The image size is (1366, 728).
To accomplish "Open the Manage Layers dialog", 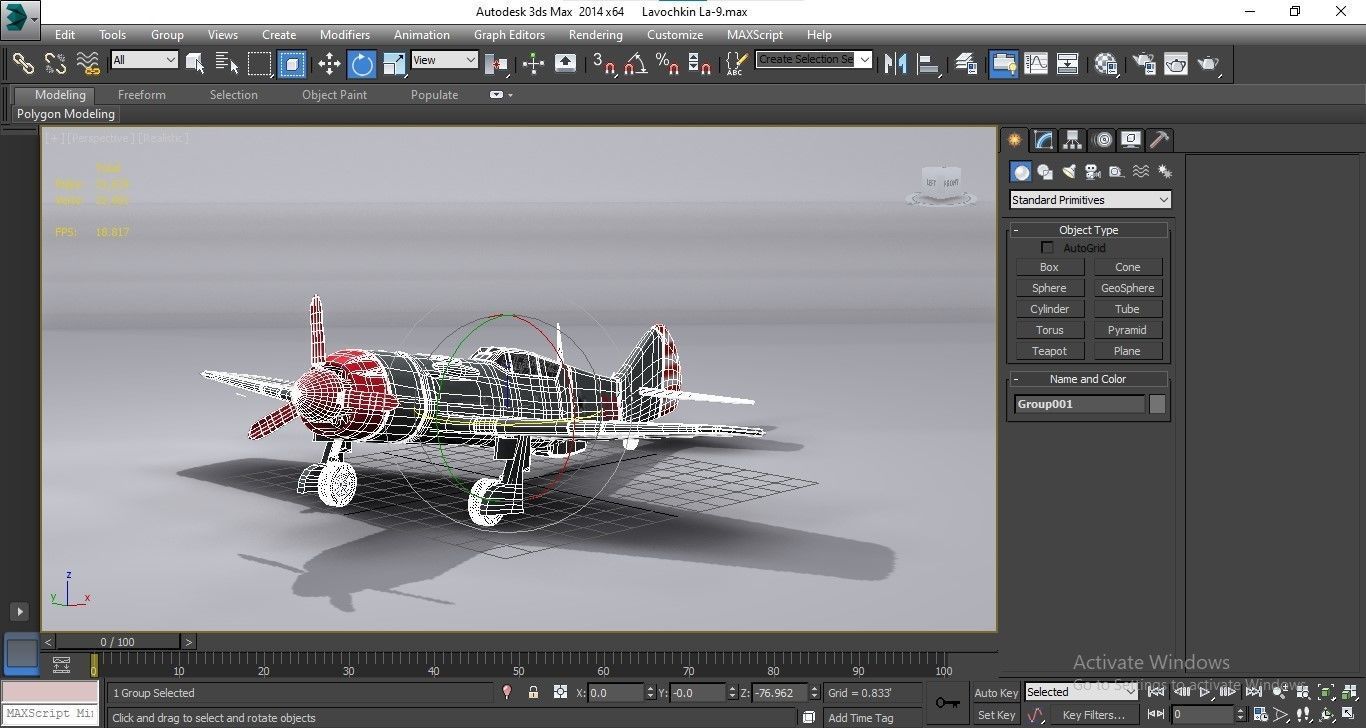I will (966, 64).
